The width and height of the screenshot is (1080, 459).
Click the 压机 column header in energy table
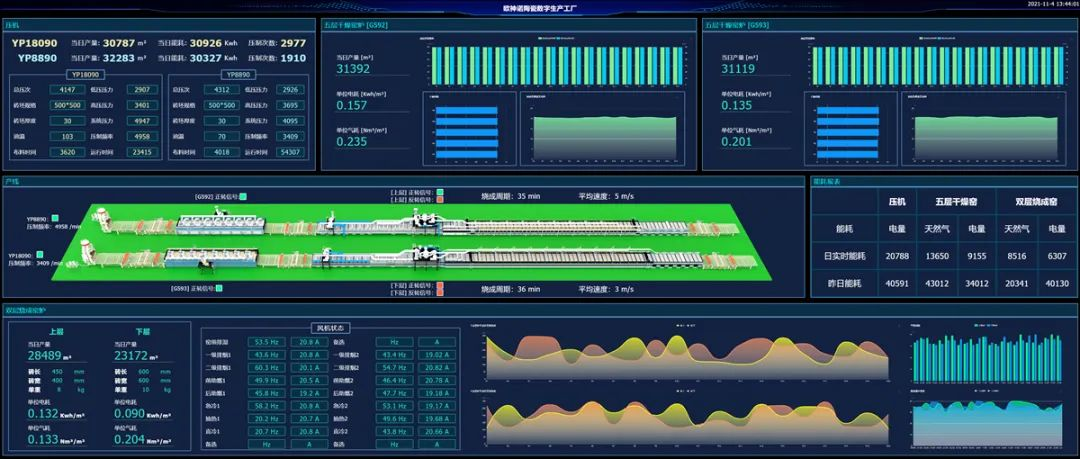[897, 202]
